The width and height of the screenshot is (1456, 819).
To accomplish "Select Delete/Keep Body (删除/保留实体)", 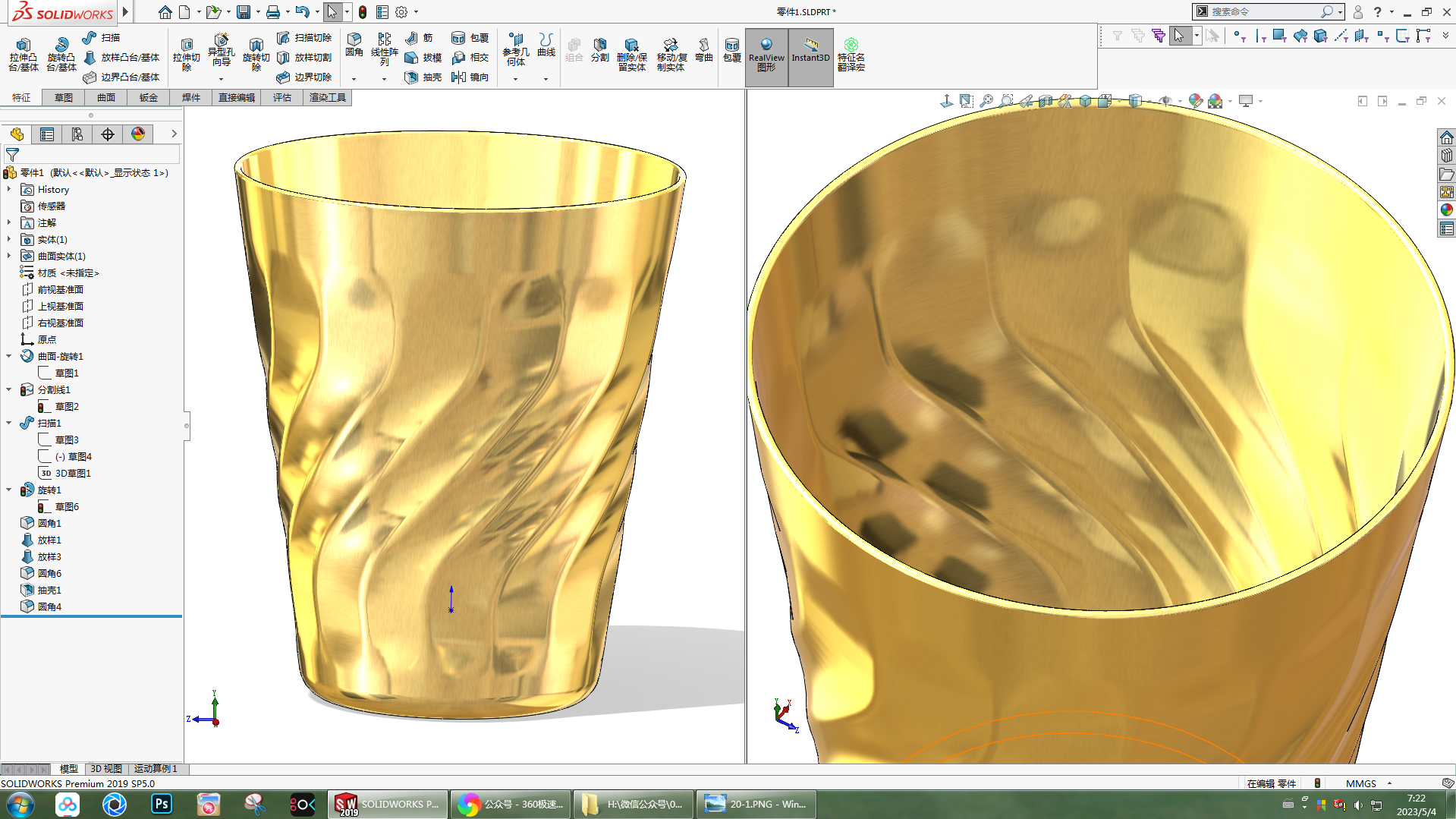I will coord(631,54).
